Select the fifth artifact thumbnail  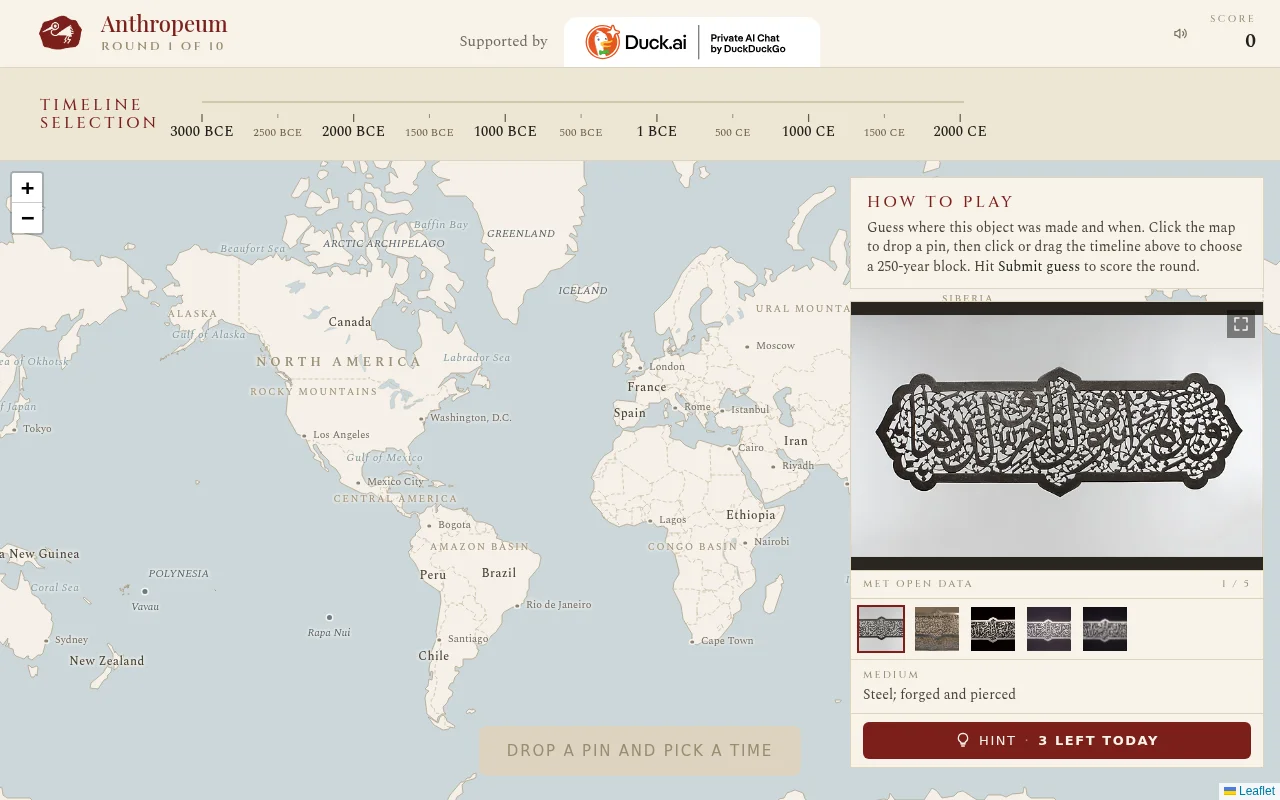point(1105,629)
